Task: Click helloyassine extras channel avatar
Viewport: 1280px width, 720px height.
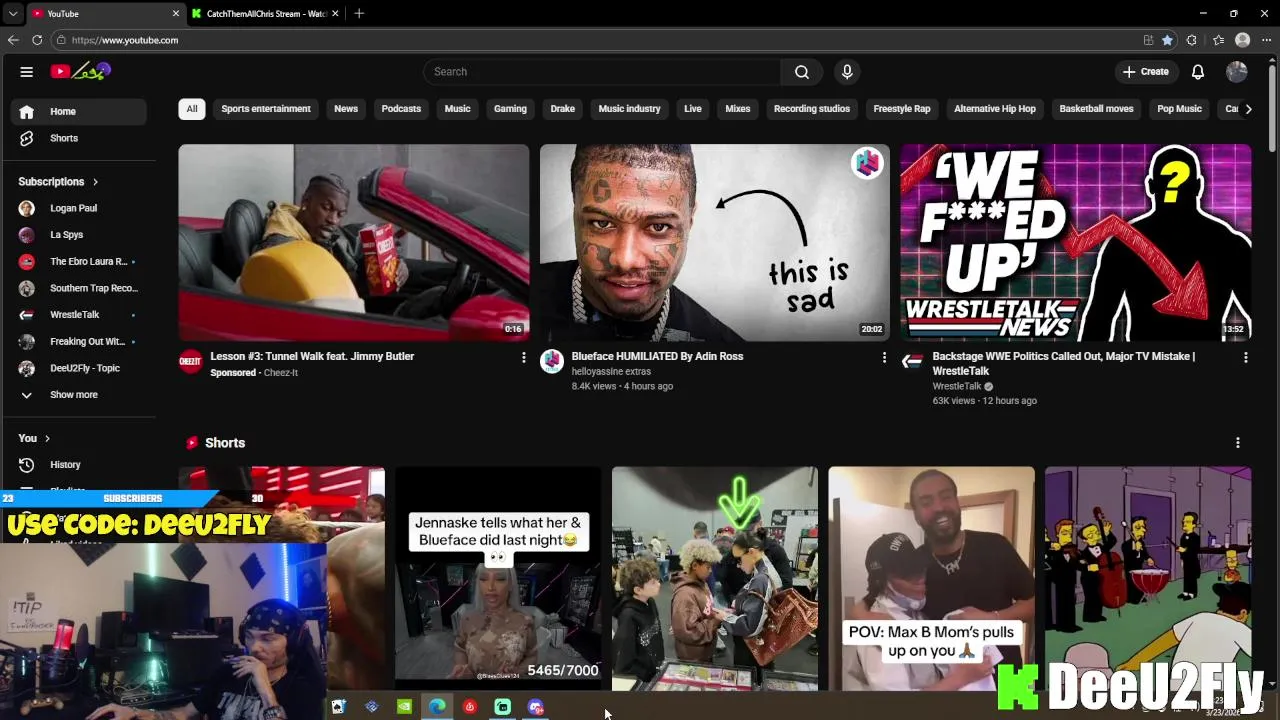Action: (552, 361)
